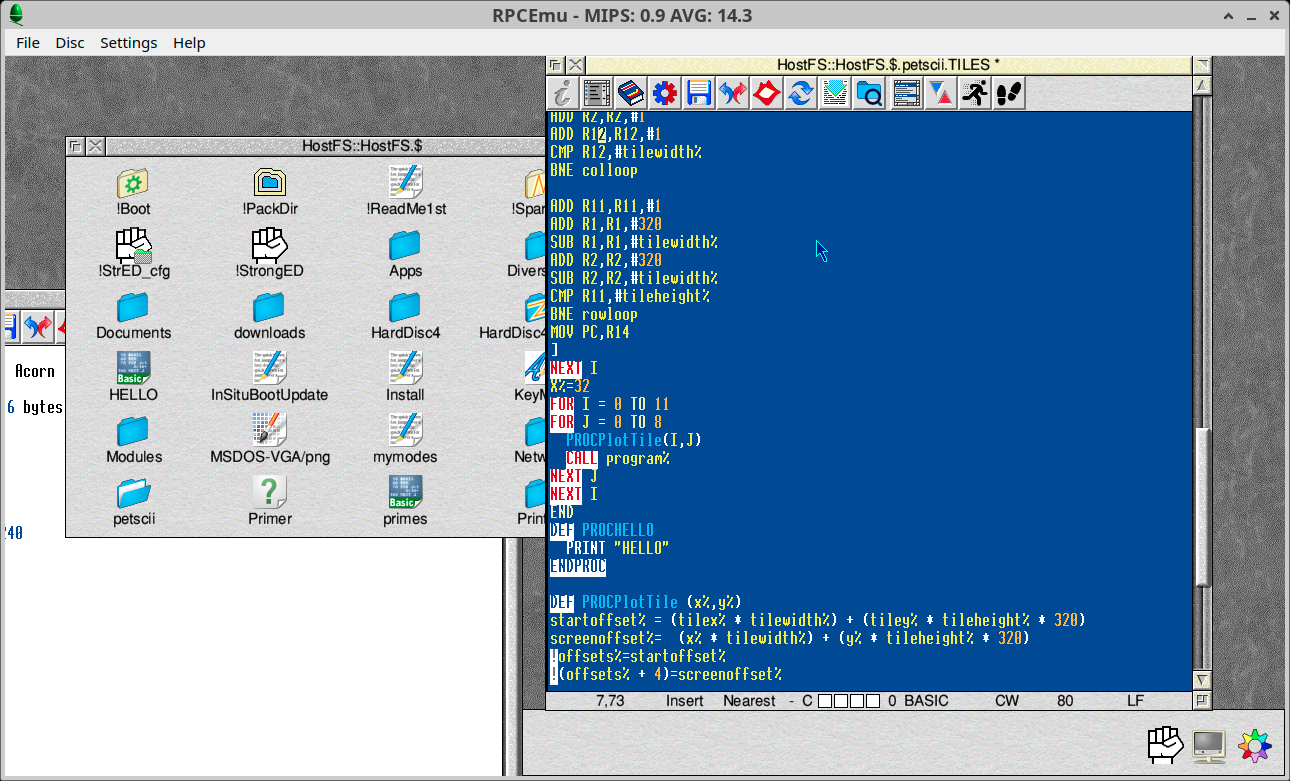Click the running man icon in toolbar
This screenshot has height=781, width=1290.
(974, 93)
